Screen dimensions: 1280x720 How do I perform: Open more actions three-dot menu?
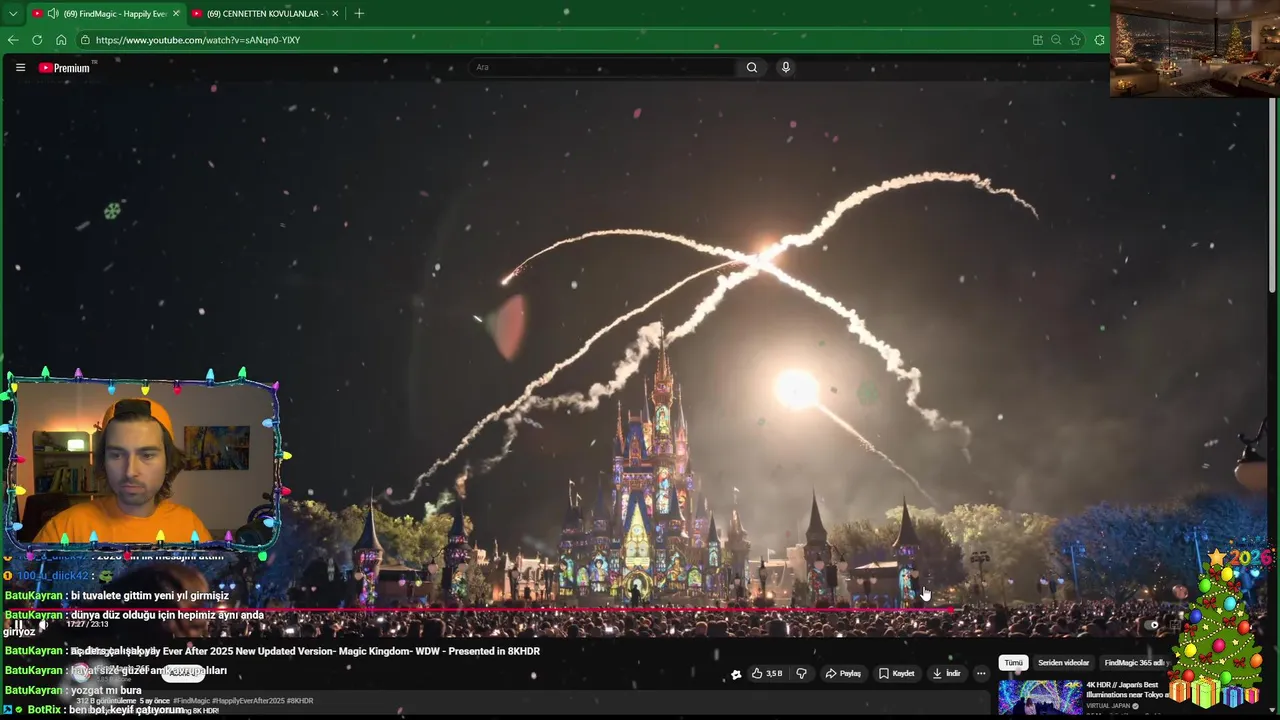[x=981, y=673]
